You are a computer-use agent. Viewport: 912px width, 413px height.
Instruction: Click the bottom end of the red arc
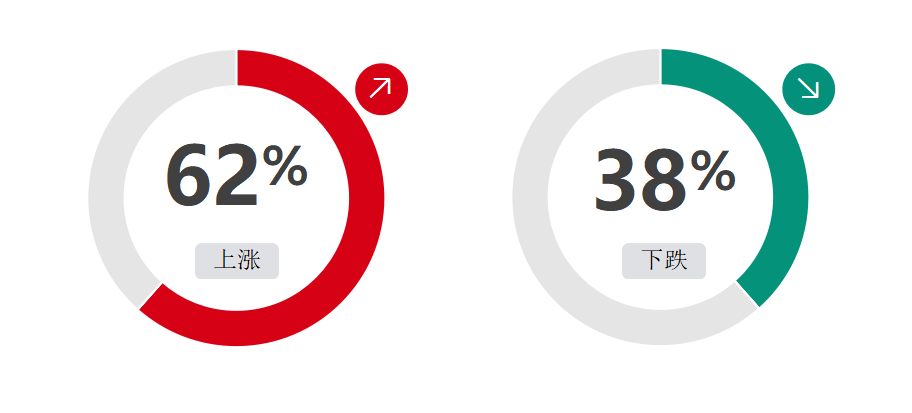[x=152, y=297]
